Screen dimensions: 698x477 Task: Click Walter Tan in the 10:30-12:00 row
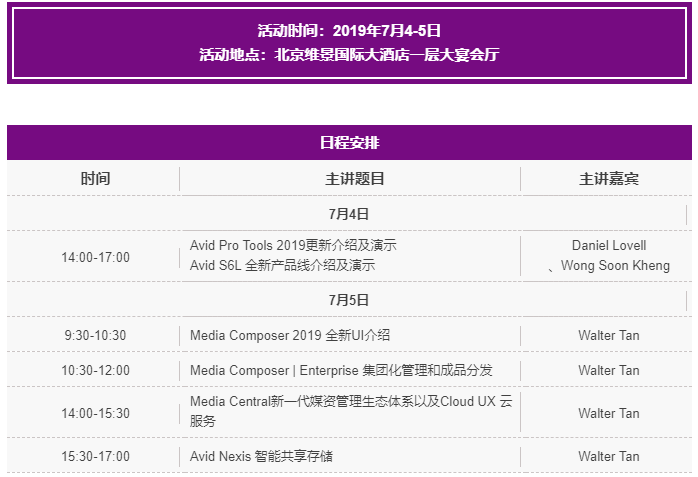click(x=609, y=370)
